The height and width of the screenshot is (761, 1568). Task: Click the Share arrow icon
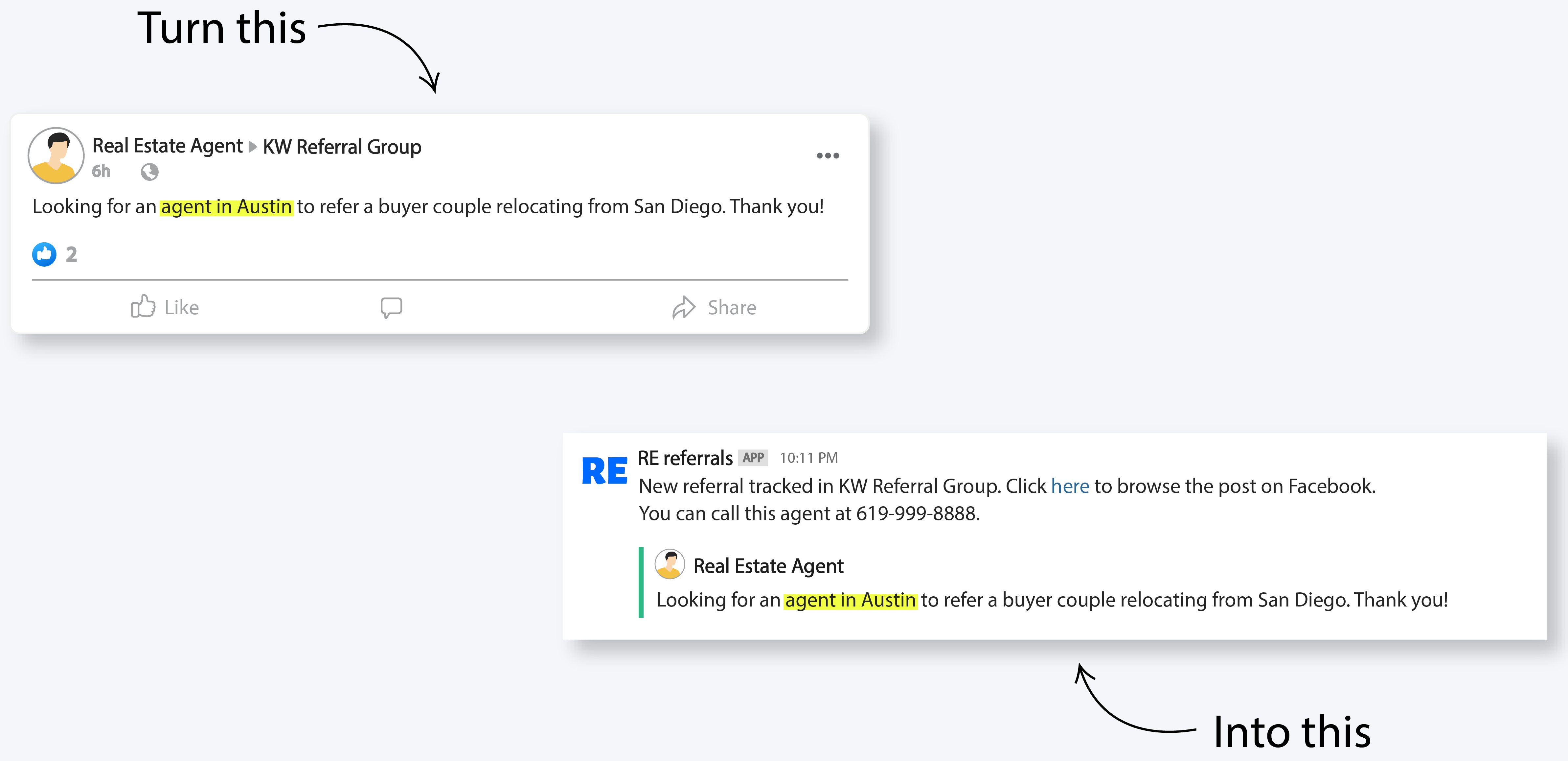685,307
